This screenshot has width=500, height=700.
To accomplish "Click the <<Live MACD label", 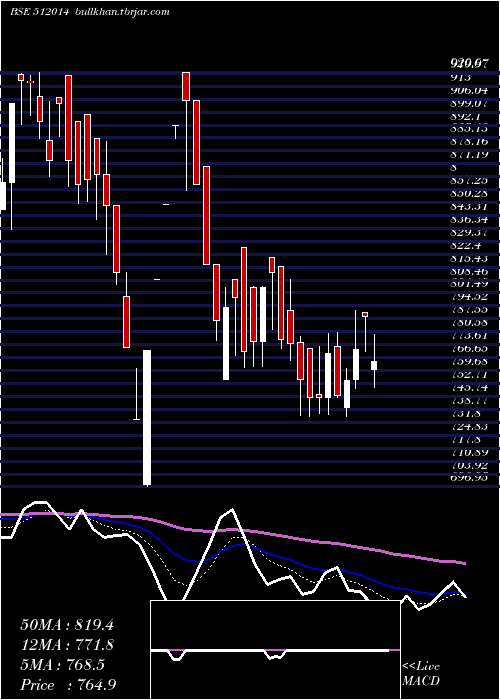I will point(421,674).
